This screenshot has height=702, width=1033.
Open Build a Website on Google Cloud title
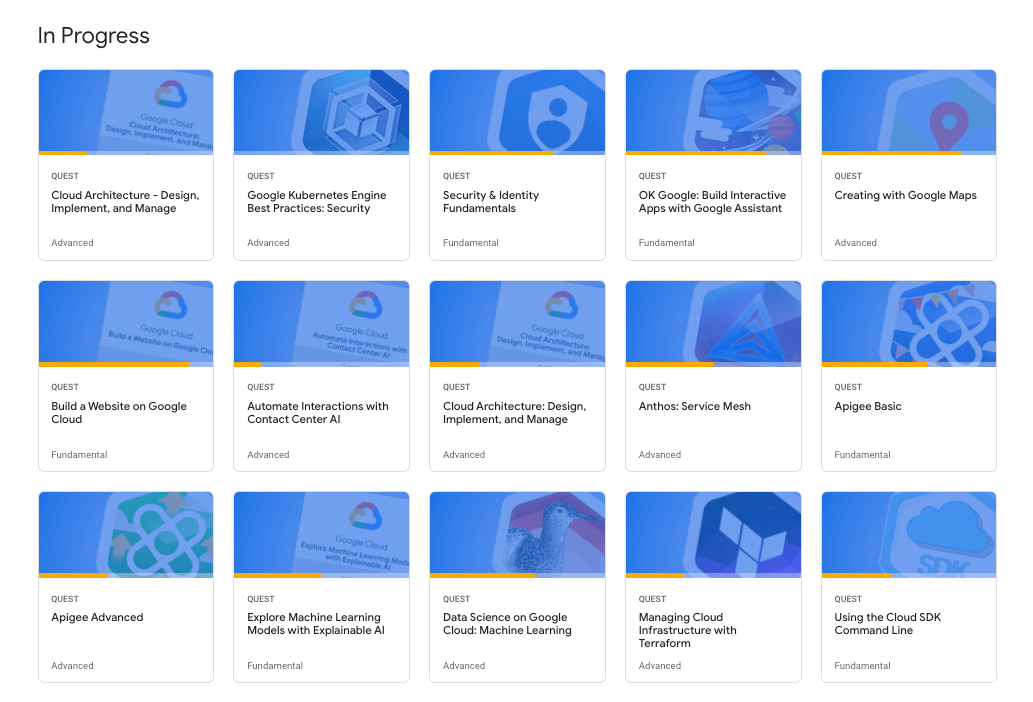(x=119, y=413)
